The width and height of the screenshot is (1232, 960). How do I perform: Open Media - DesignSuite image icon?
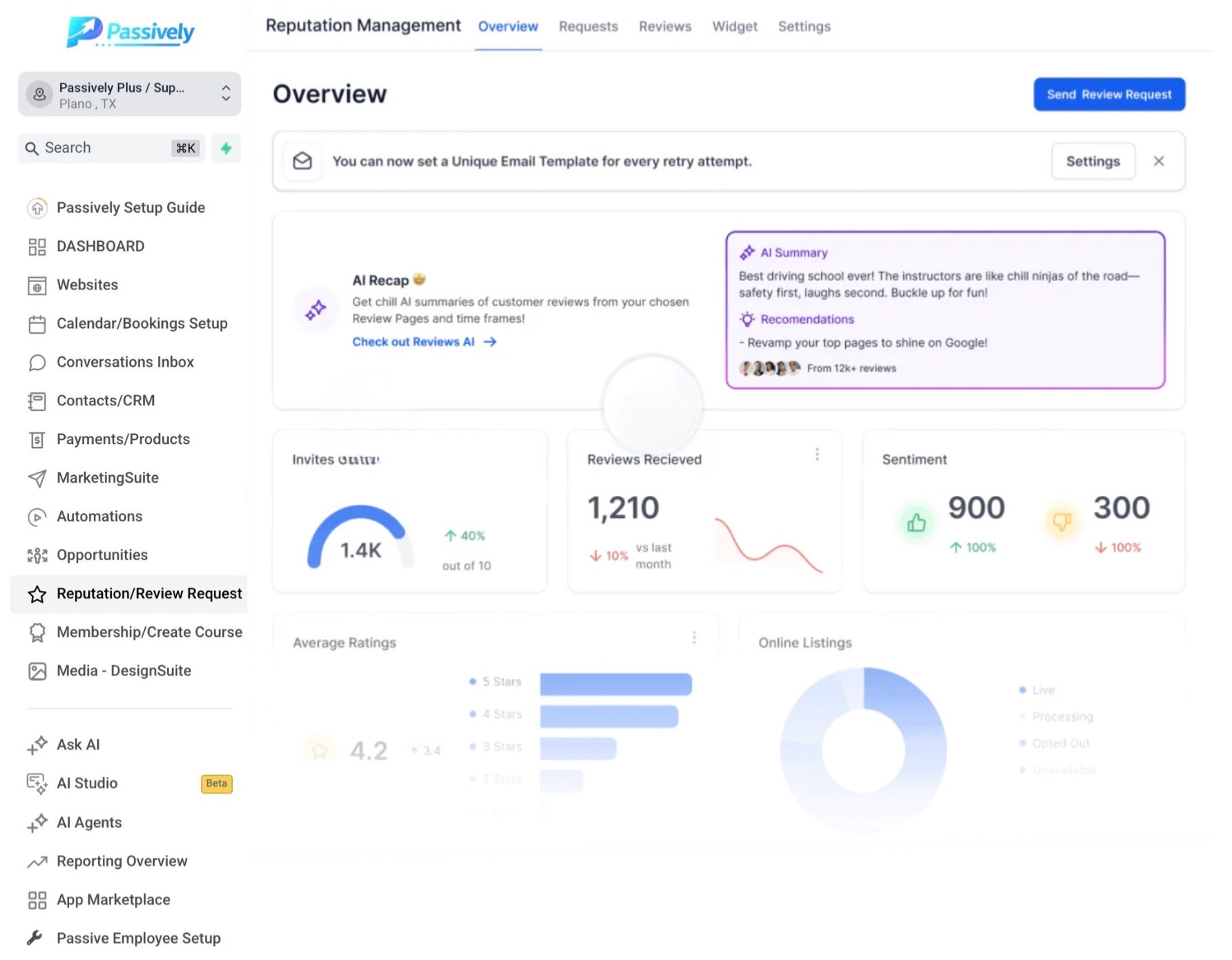point(37,671)
